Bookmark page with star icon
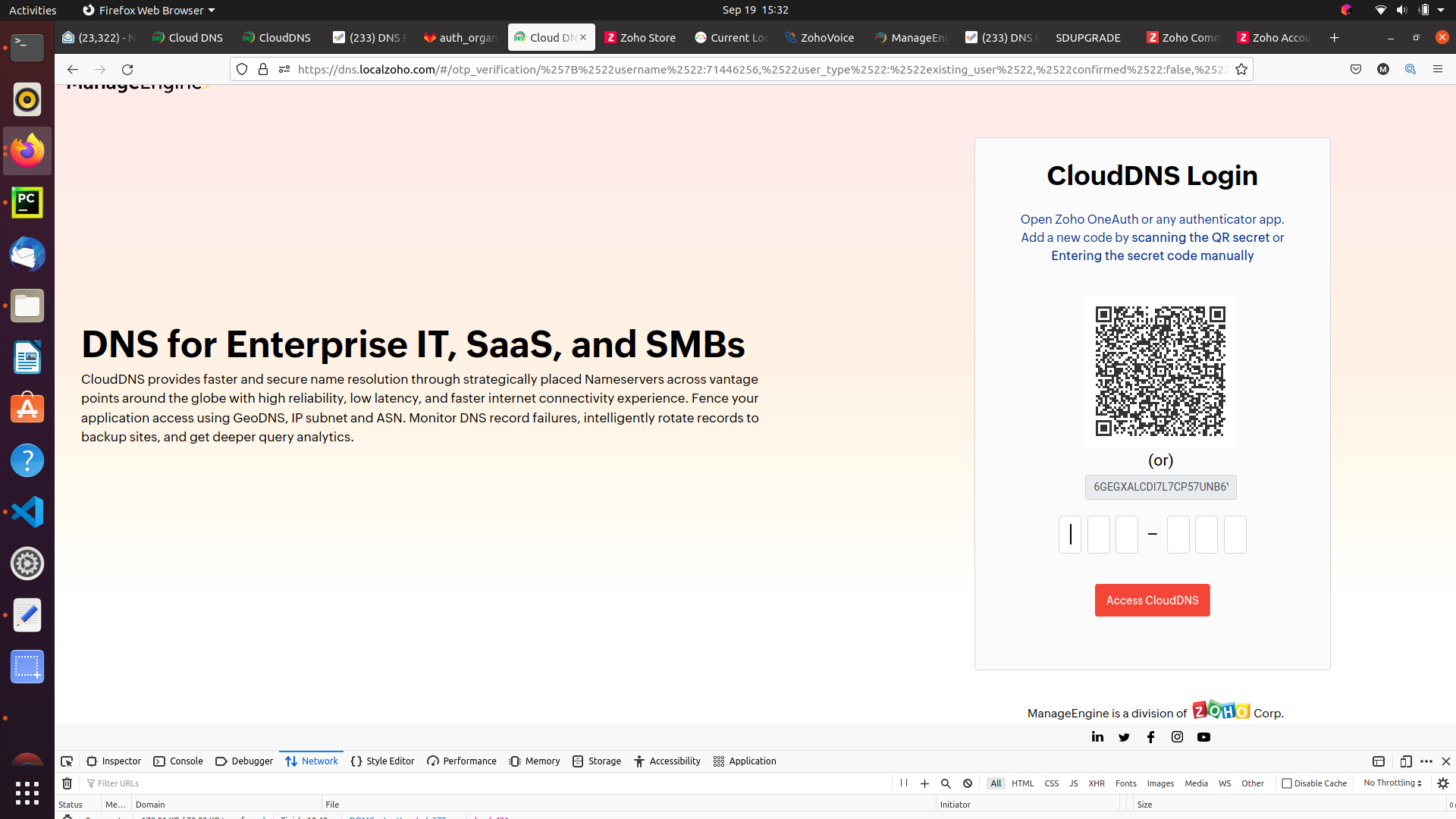 tap(1241, 69)
